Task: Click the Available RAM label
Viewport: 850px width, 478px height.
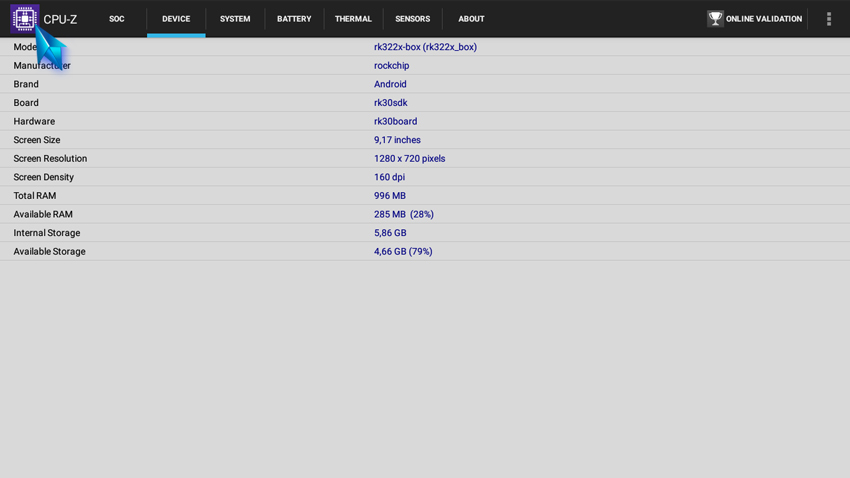Action: (43, 214)
